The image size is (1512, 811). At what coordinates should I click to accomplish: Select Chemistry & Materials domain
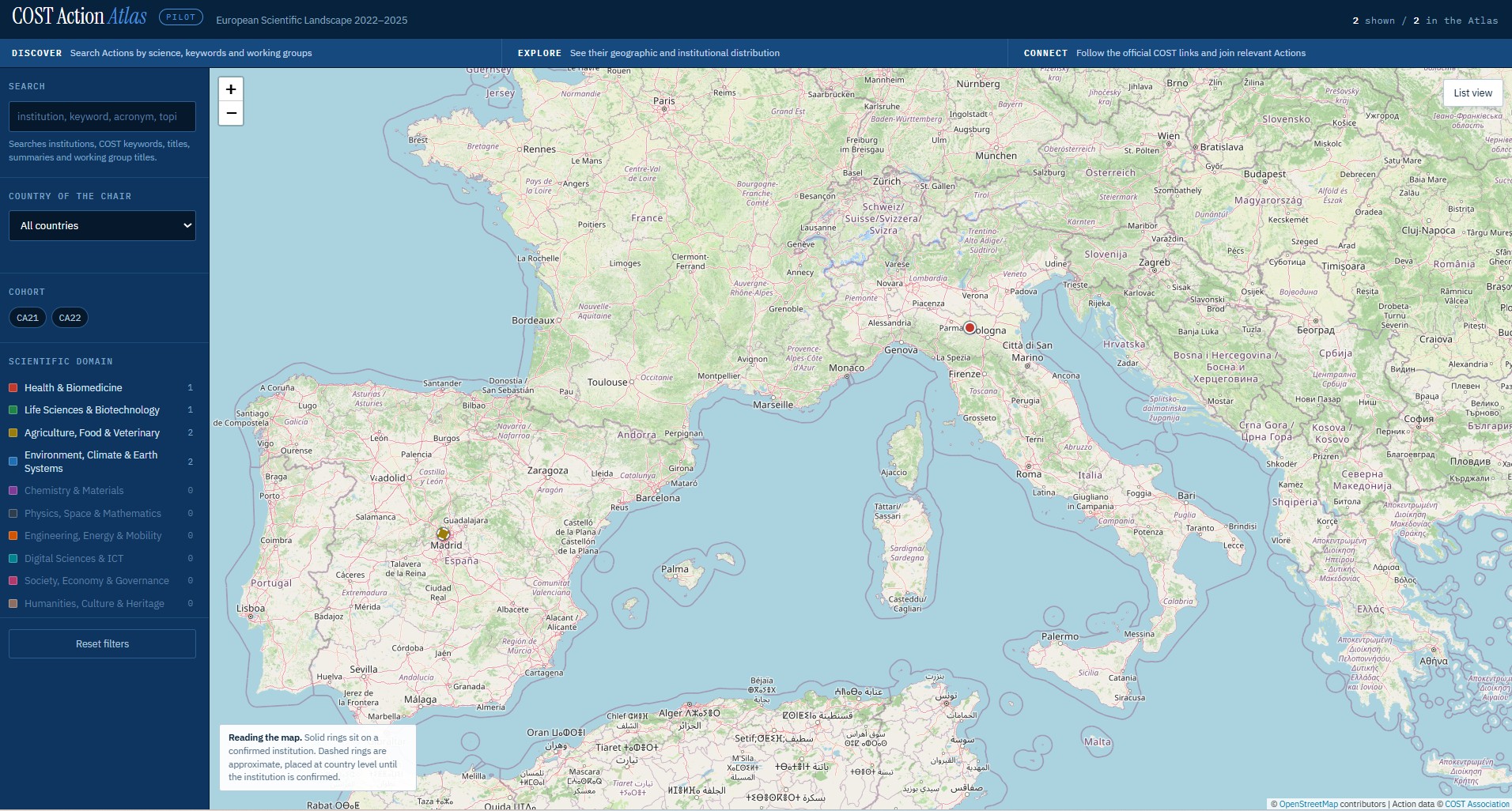(x=101, y=490)
